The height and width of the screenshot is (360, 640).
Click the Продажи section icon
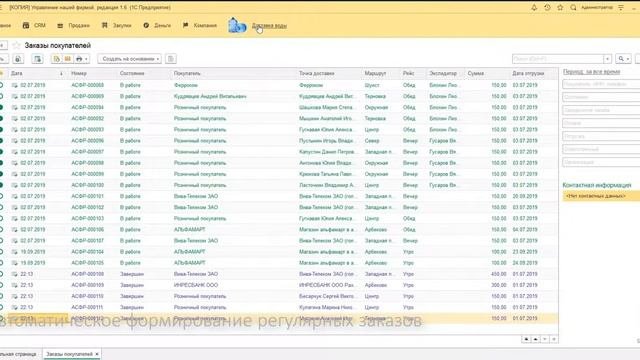(60, 25)
